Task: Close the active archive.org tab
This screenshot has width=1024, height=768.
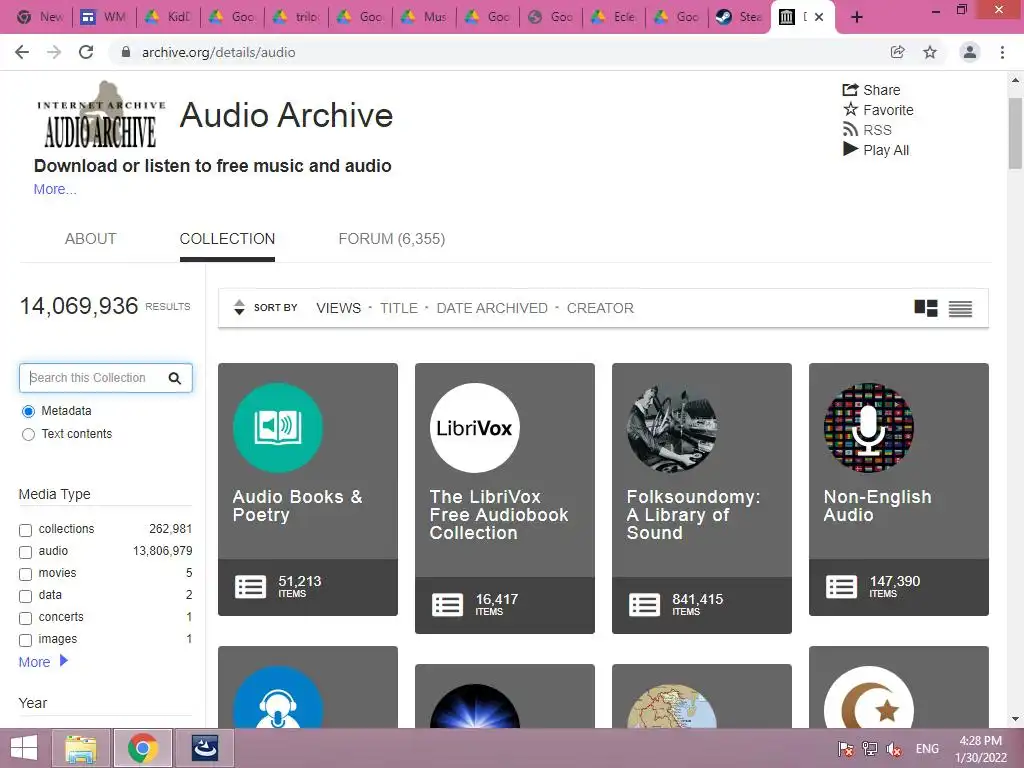Action: pos(819,18)
